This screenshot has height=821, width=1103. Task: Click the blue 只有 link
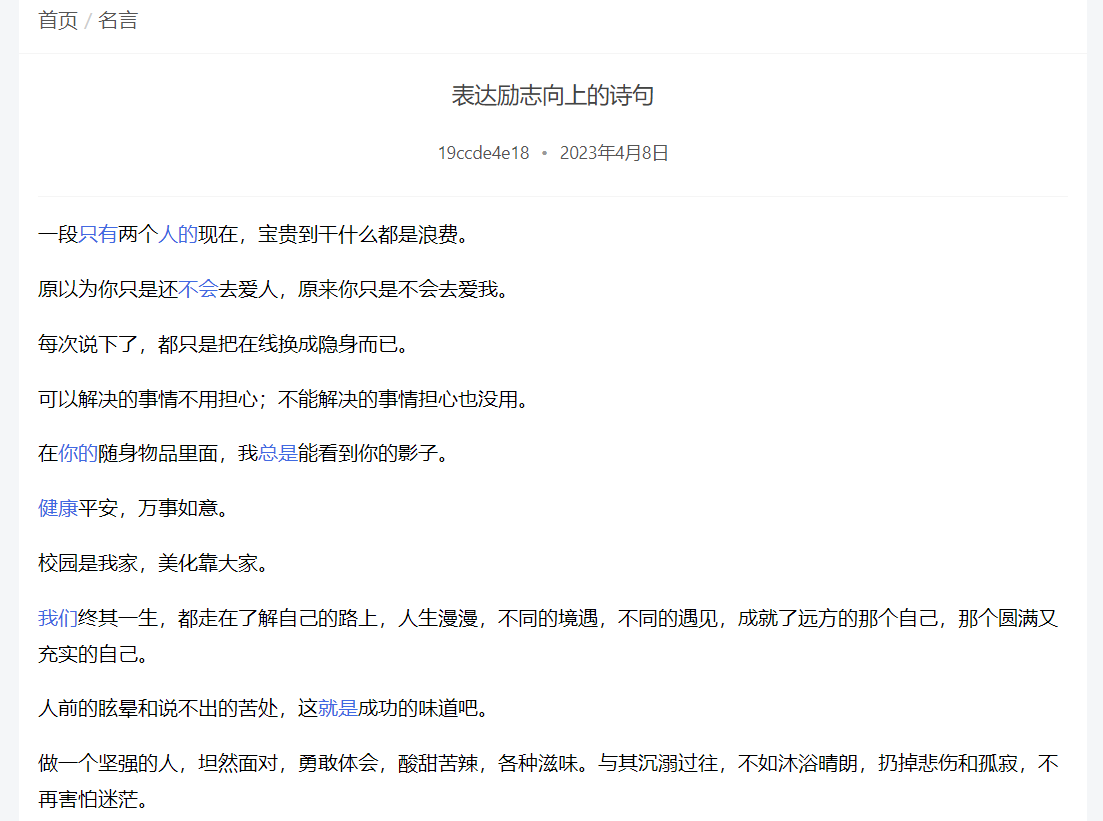point(98,234)
